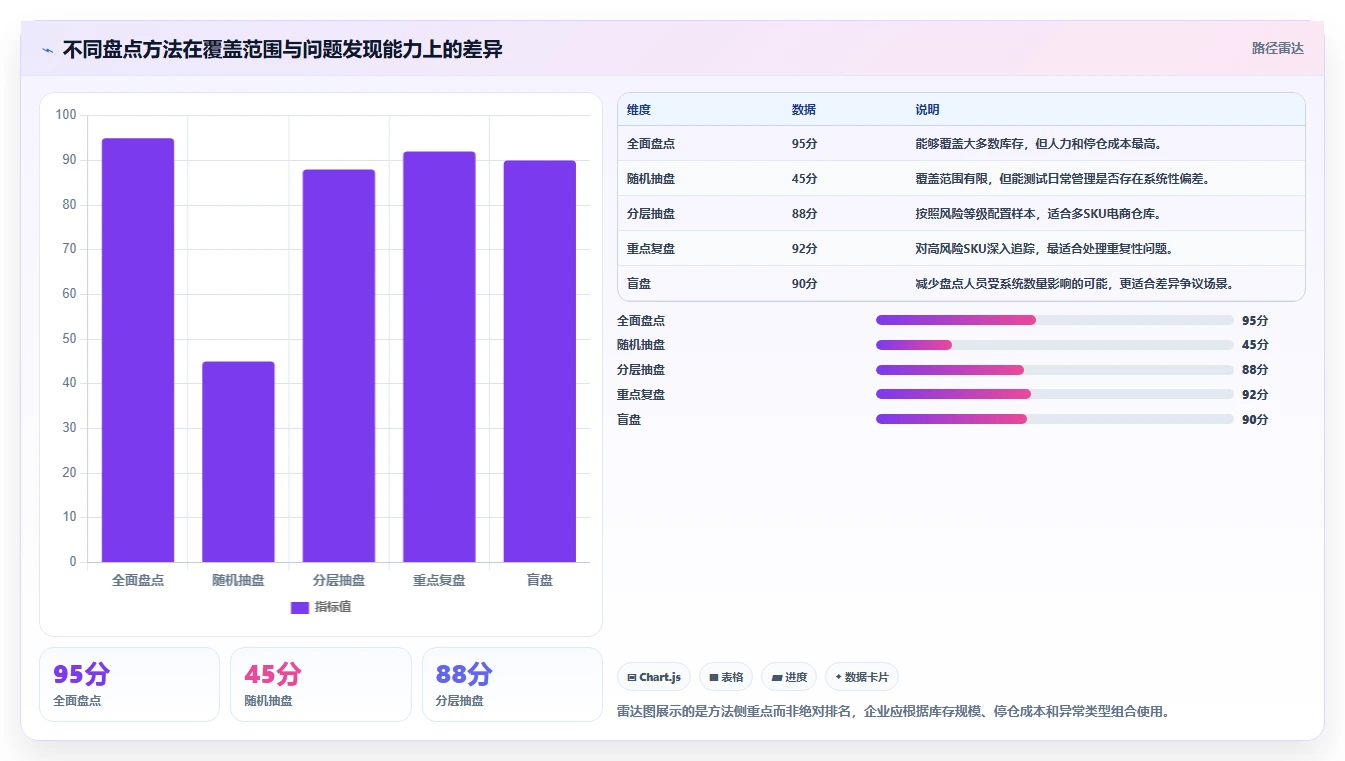This screenshot has height=761, width=1345.
Task: Click the 分层抽盘 bar in the chart
Action: 339,366
